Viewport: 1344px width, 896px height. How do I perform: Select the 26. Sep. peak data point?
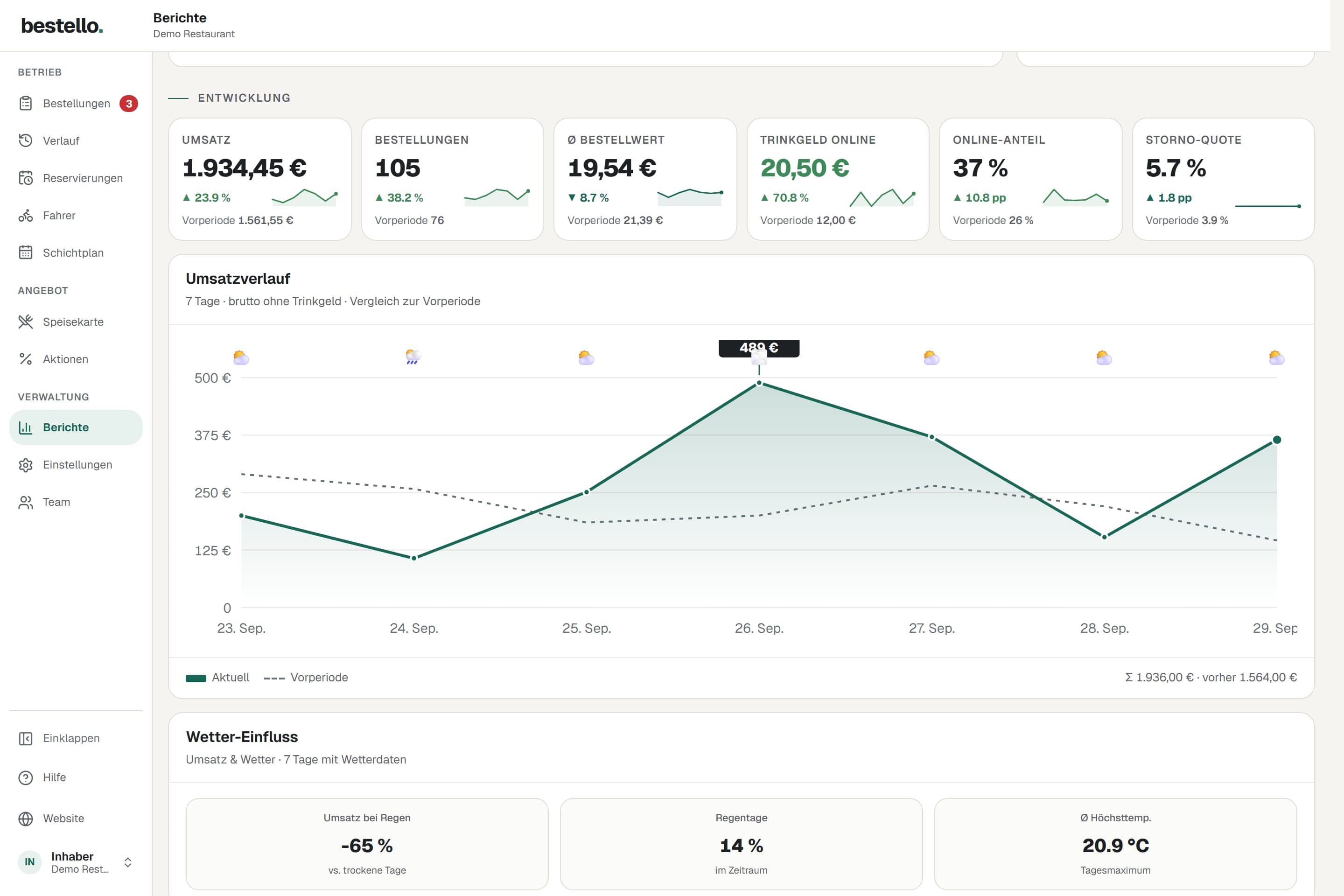click(759, 383)
